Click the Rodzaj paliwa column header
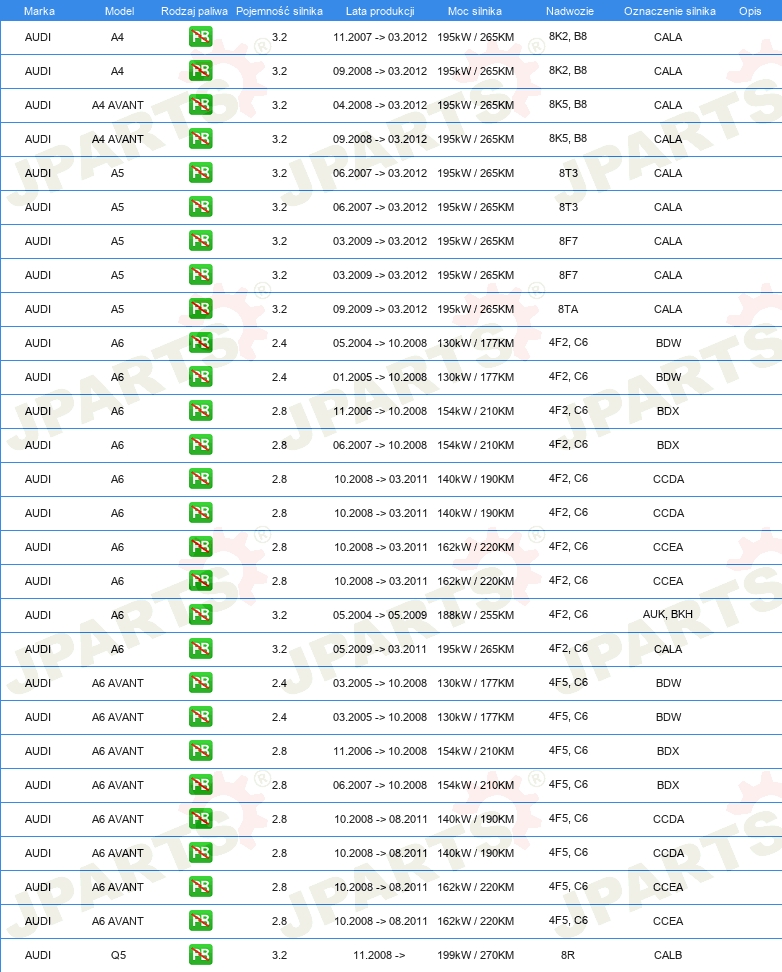This screenshot has width=782, height=972. (x=194, y=11)
